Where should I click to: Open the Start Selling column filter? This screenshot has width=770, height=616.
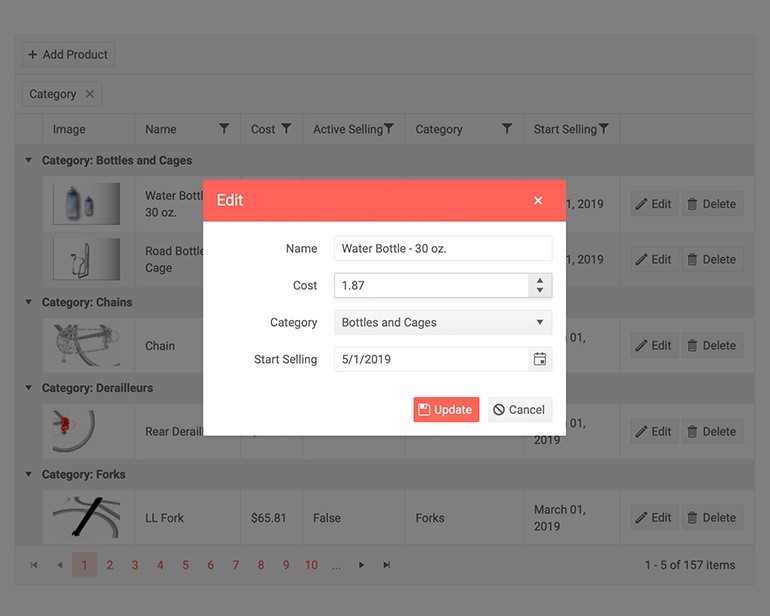[x=604, y=129]
